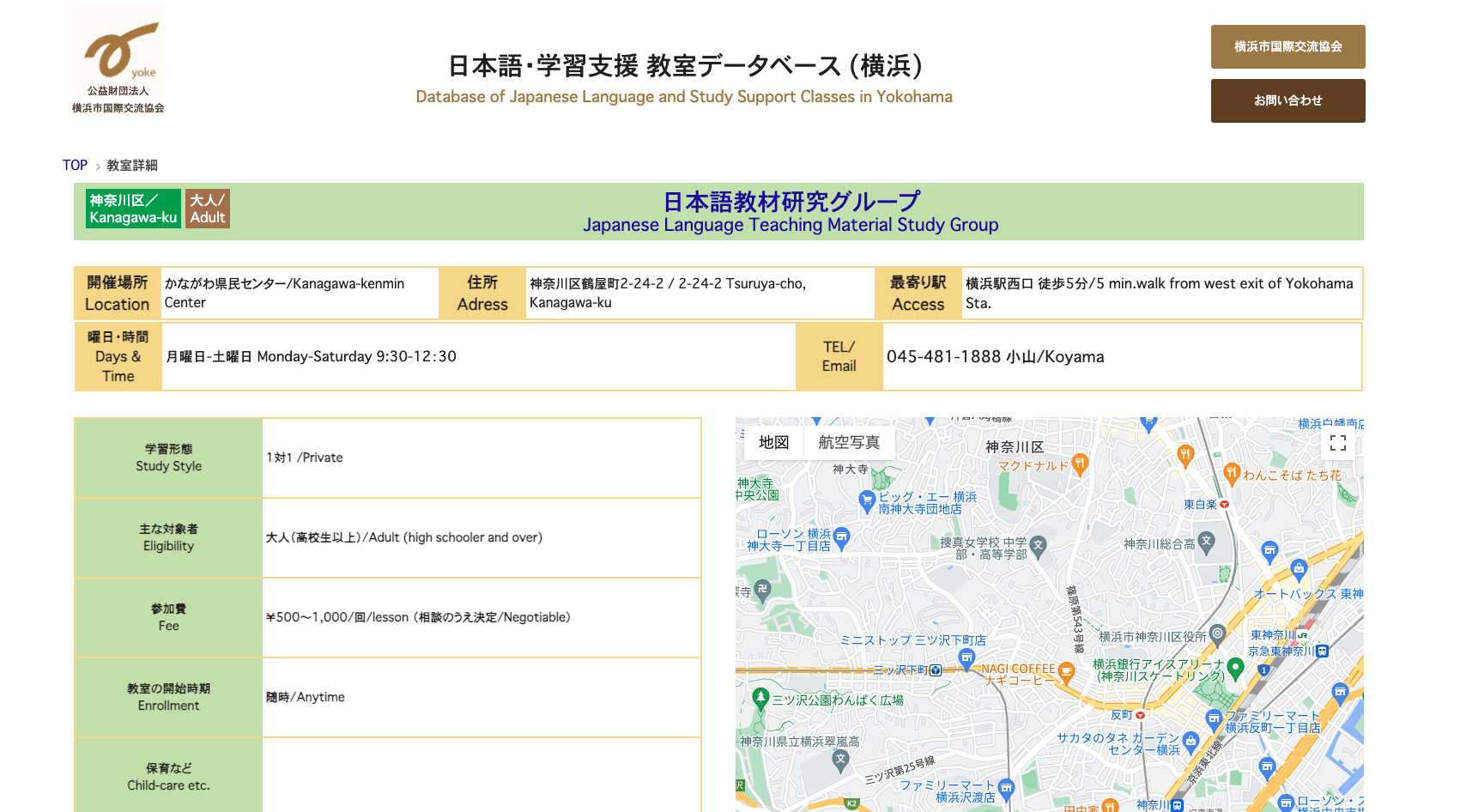Enter fullscreen mode on the map

(1339, 444)
